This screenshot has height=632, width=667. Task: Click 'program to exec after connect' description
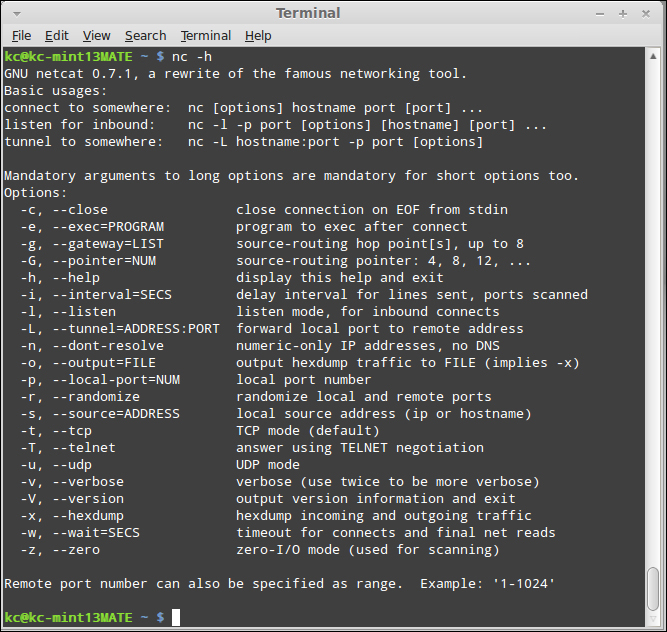click(x=352, y=227)
